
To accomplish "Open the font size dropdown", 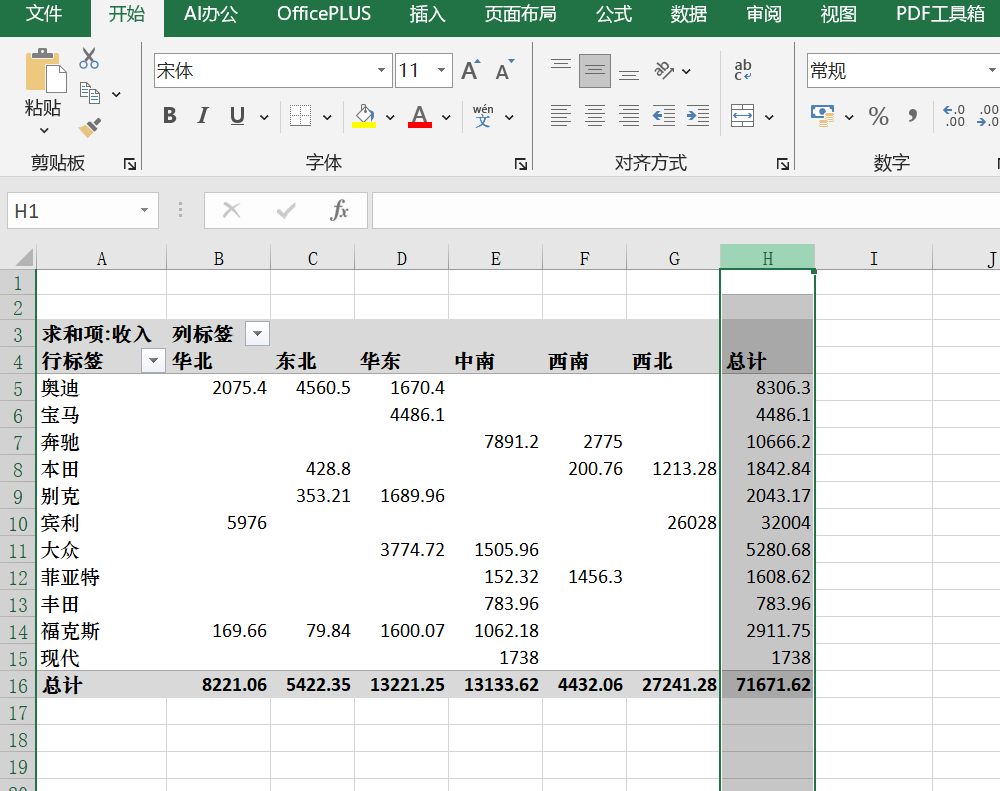I will point(441,70).
